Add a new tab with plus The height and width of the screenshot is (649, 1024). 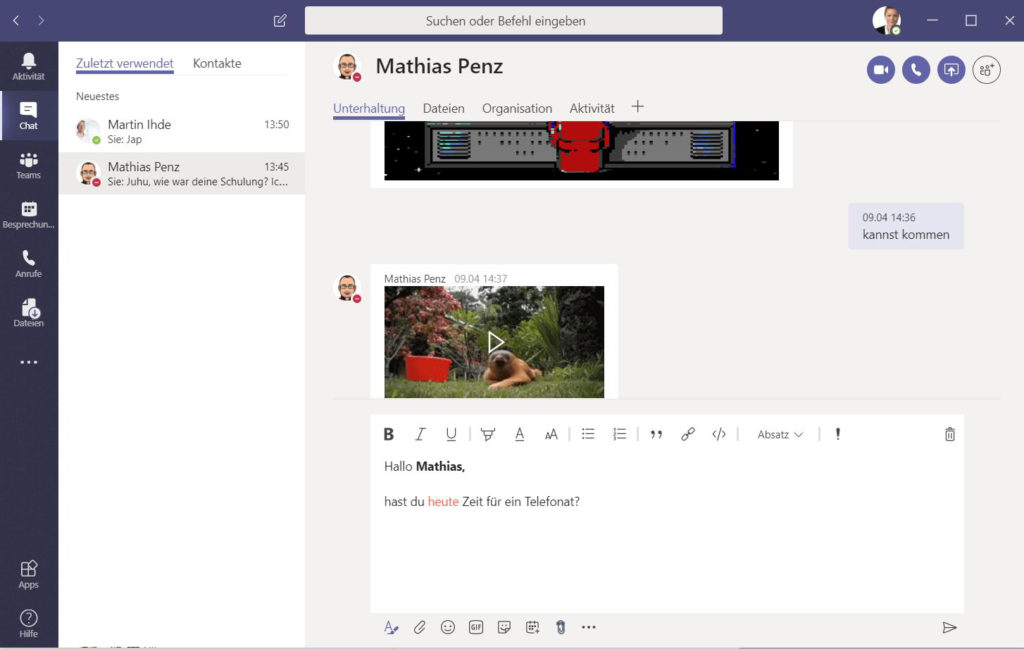coord(638,106)
